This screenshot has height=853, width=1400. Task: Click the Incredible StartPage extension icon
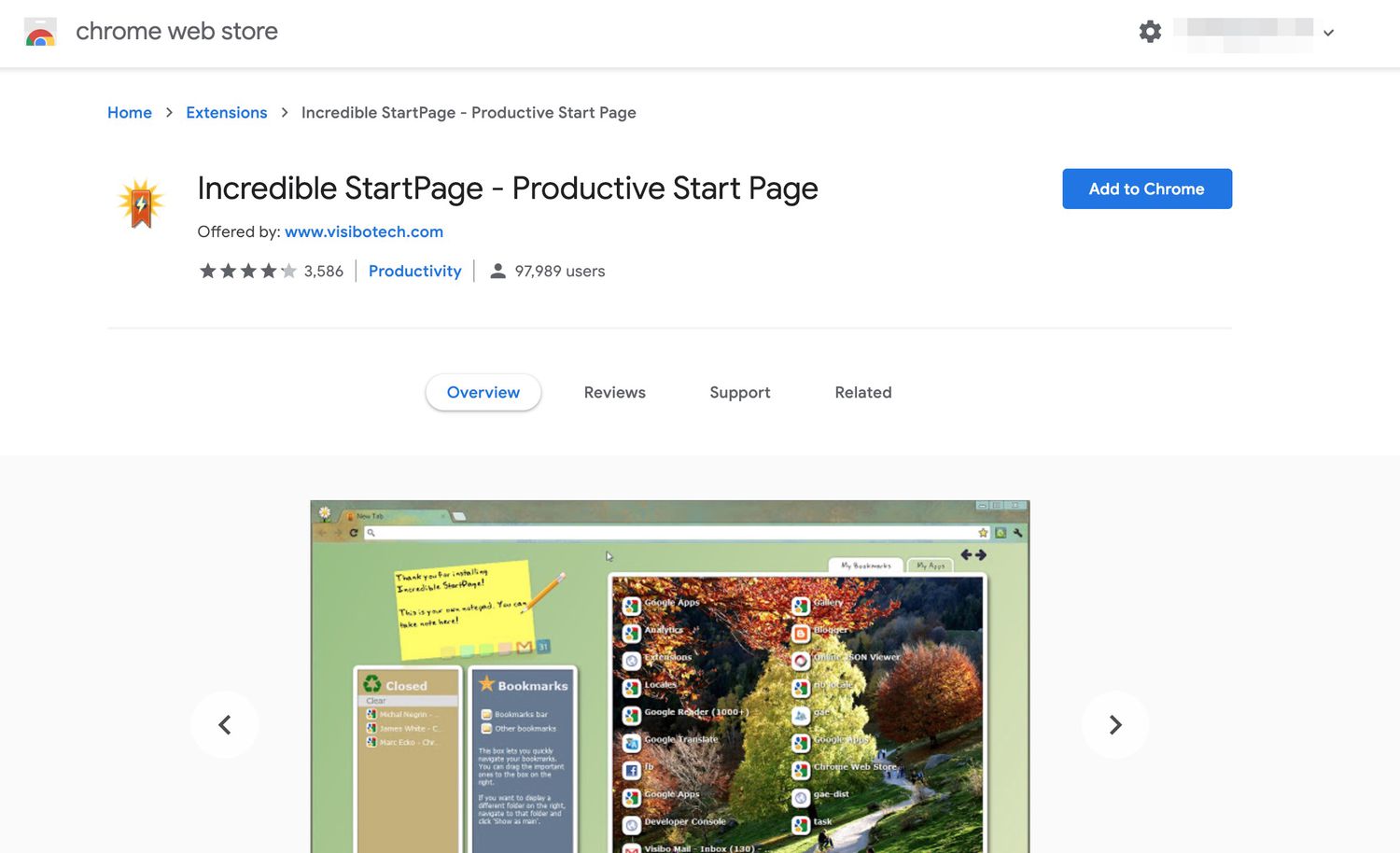[x=141, y=203]
